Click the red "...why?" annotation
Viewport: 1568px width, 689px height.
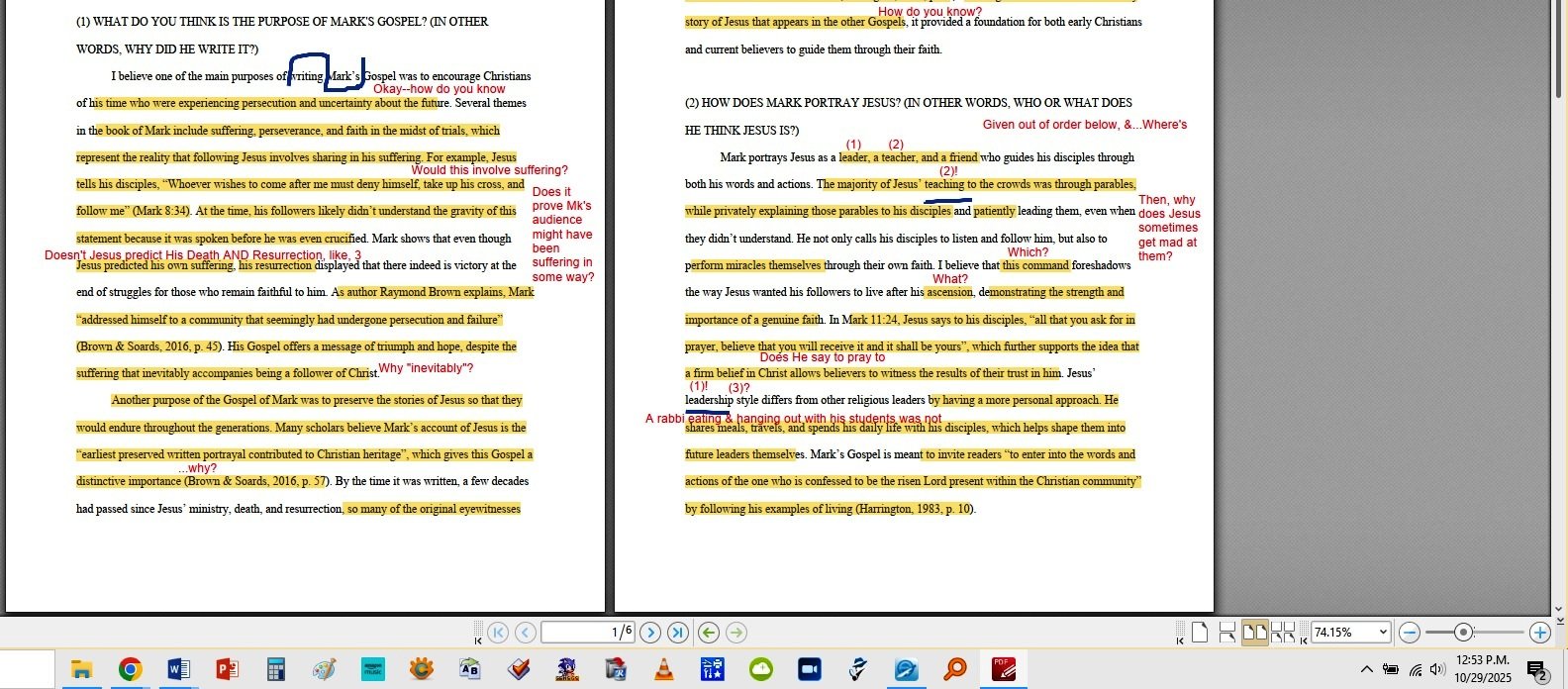[x=198, y=468]
